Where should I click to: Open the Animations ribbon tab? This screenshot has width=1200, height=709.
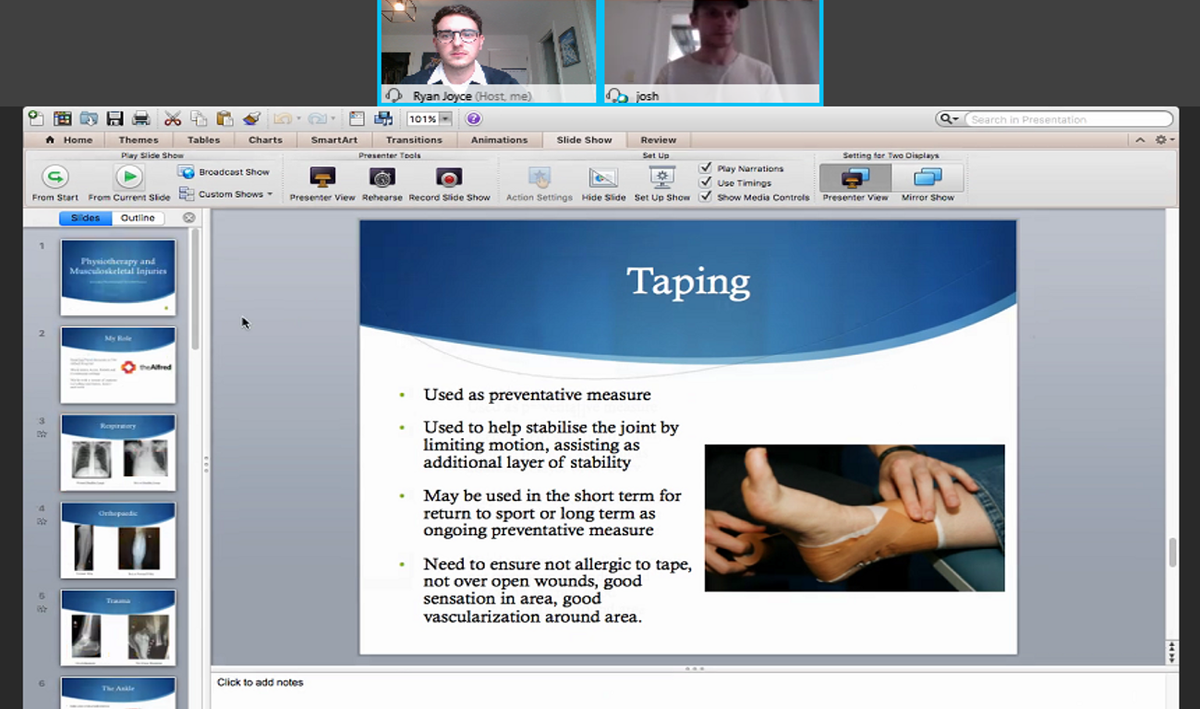[x=499, y=140]
